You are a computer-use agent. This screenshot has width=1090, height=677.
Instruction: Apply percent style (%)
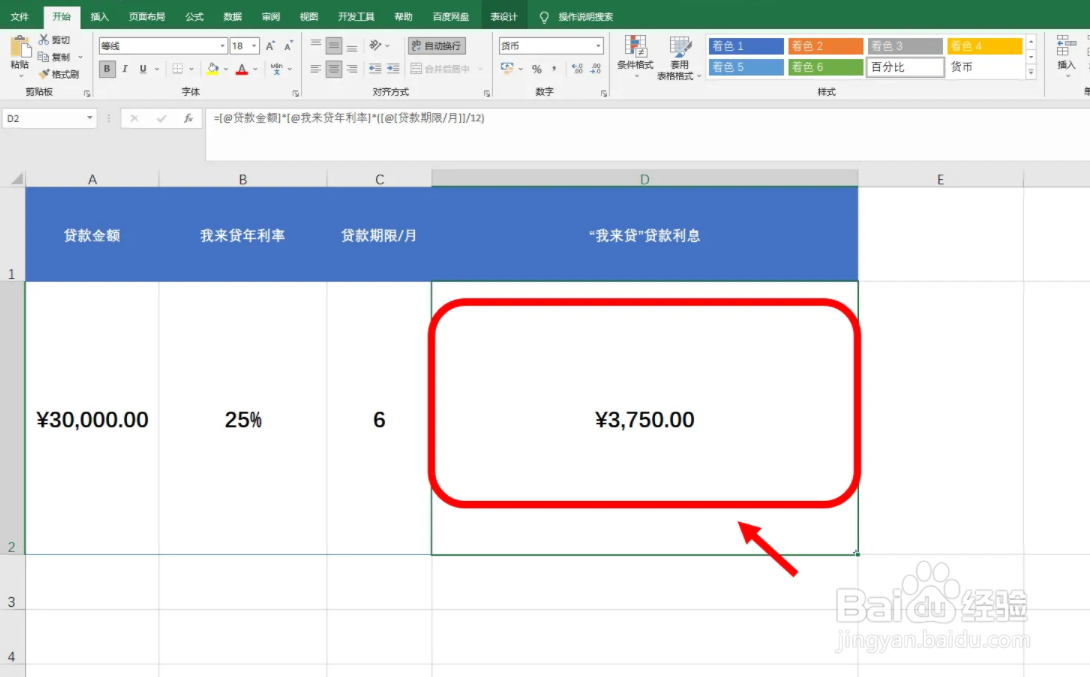point(537,69)
